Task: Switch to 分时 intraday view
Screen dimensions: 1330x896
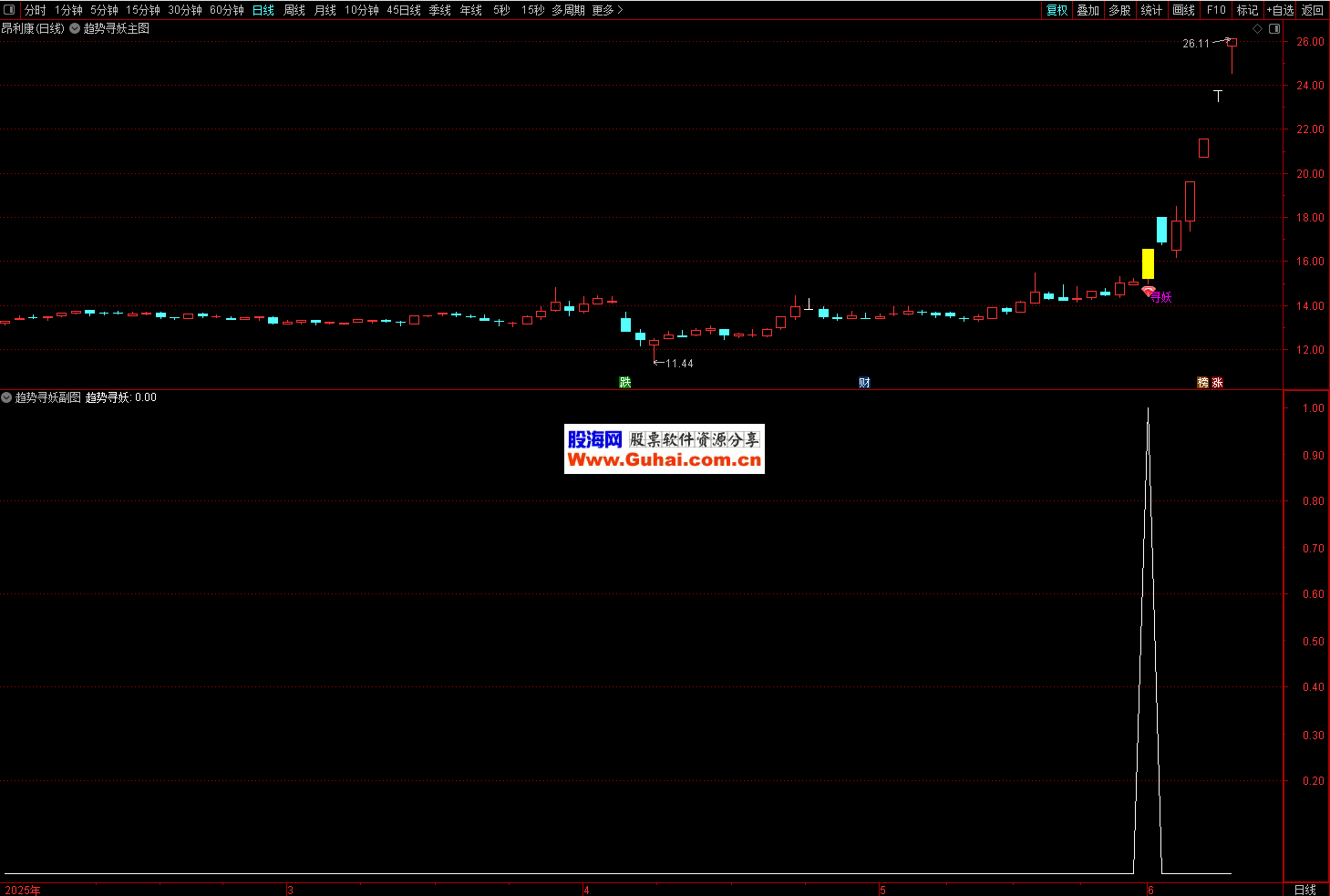Action: (36, 10)
